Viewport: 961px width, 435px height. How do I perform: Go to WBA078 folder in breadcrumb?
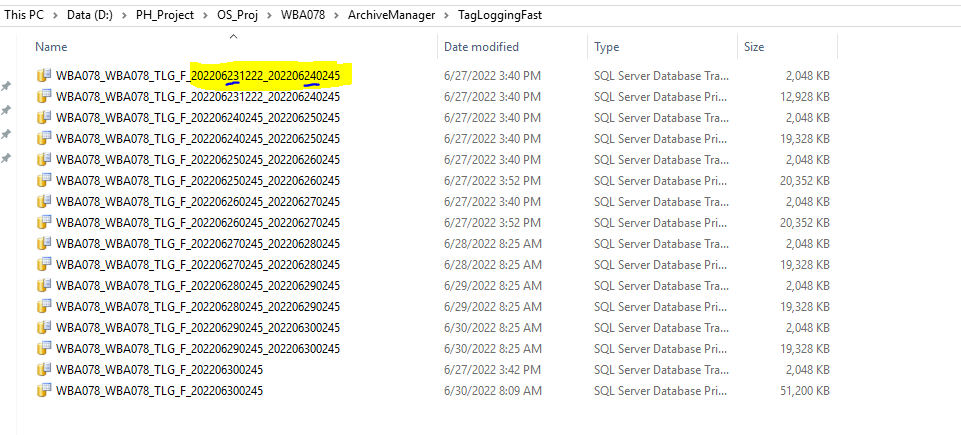(x=303, y=15)
